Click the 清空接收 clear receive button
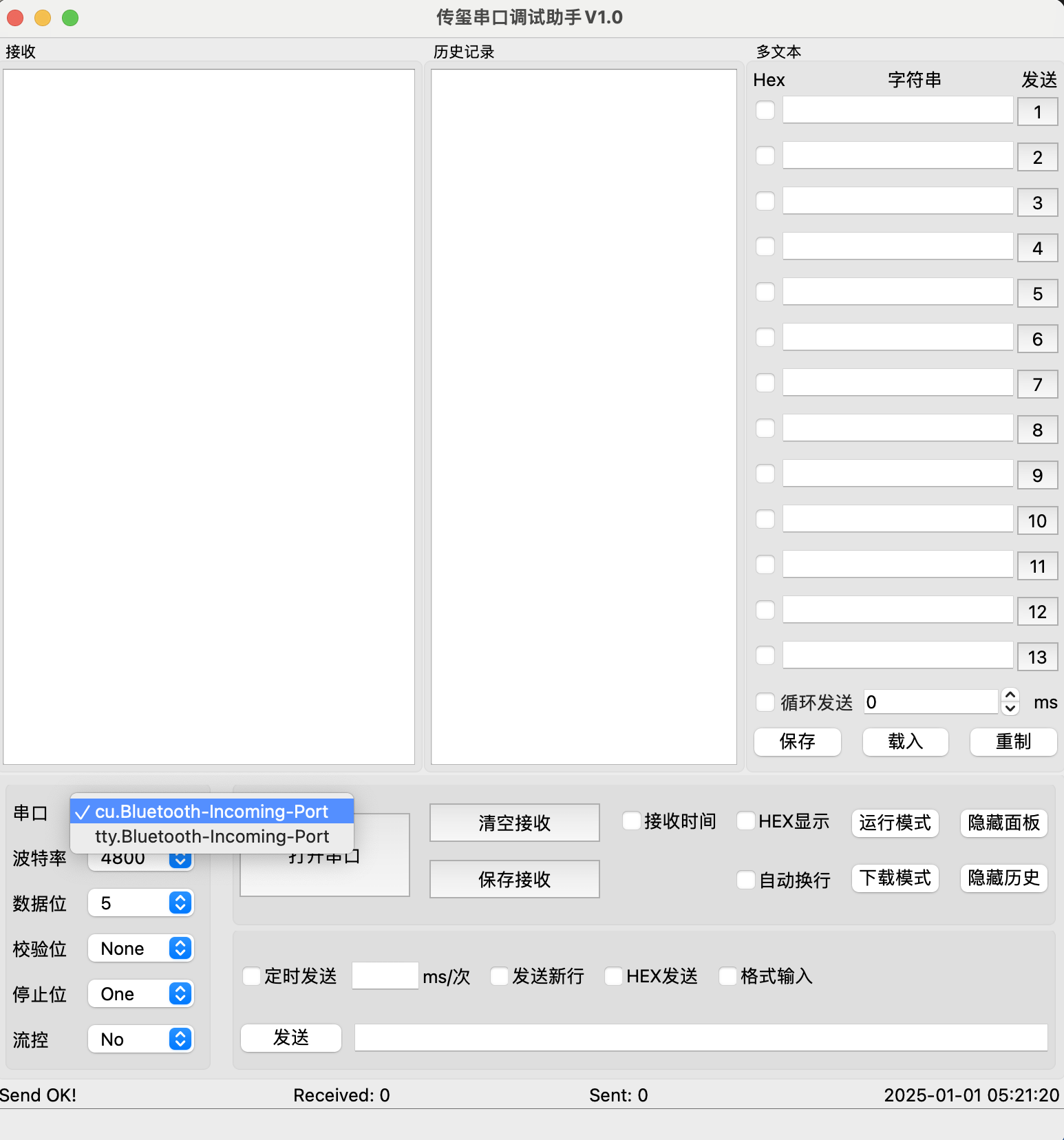 514,823
